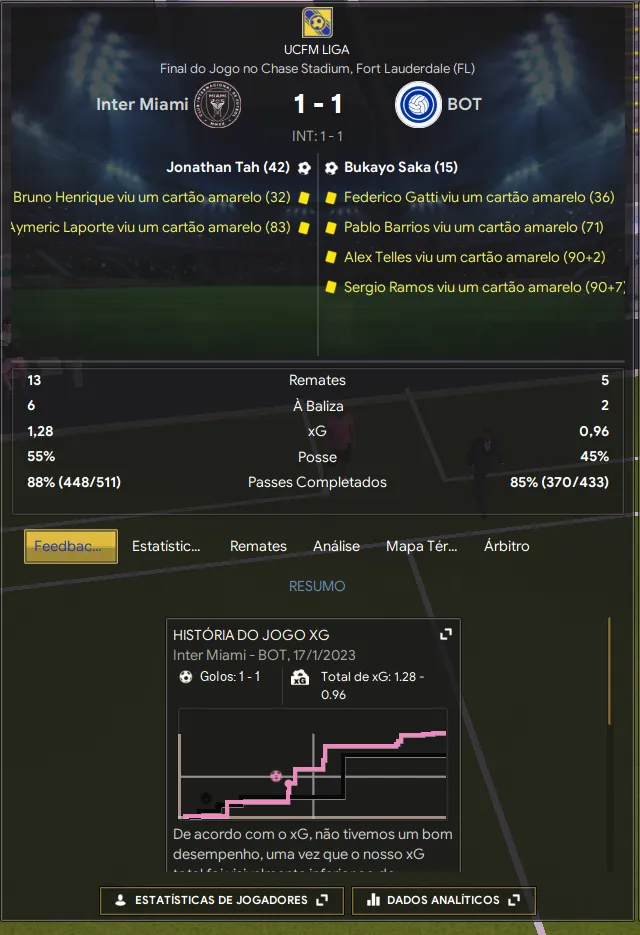The image size is (640, 935).
Task: Click Aymeric Laporte's yellow card icon
Action: click(x=303, y=228)
